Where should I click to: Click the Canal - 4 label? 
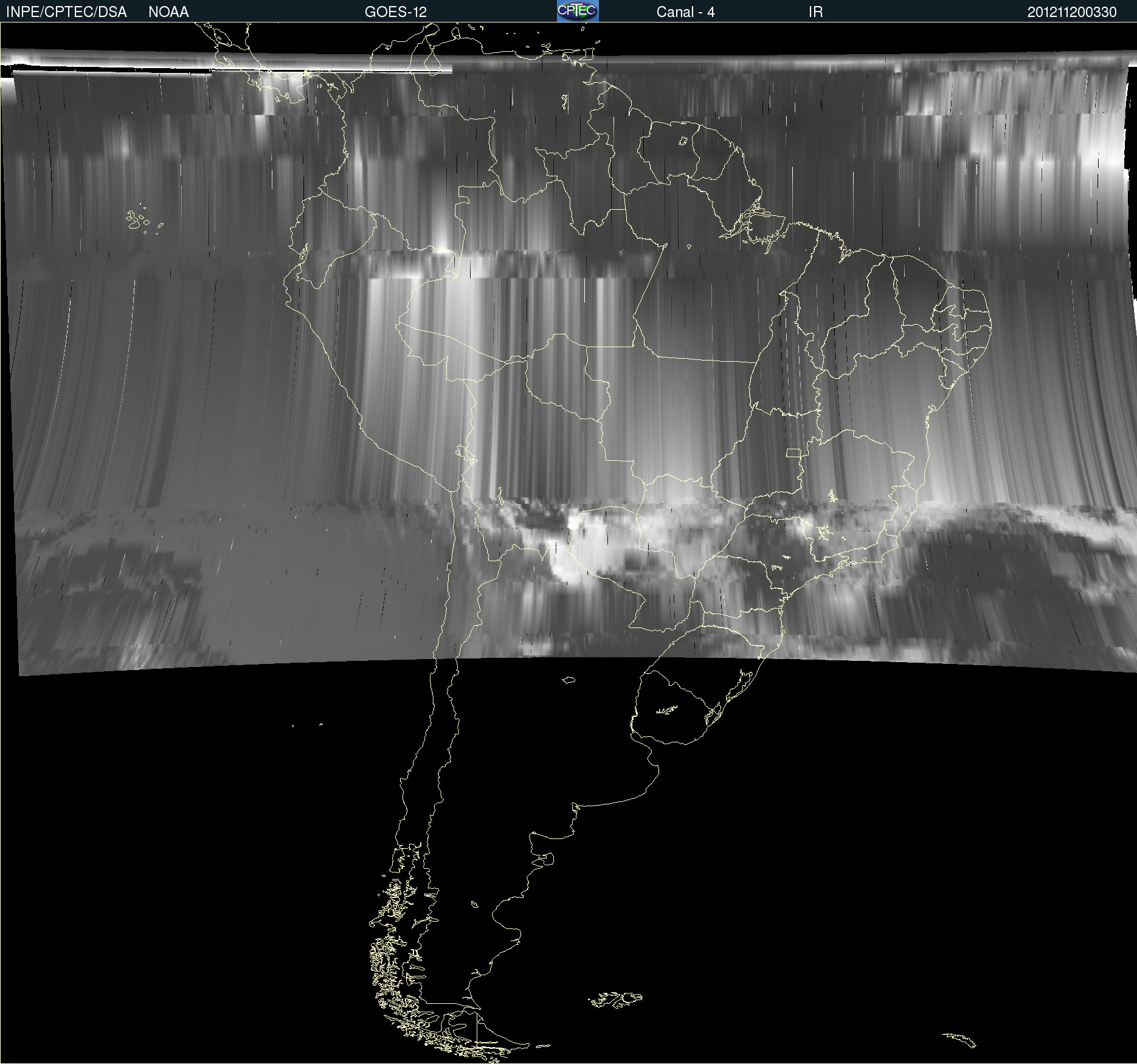(x=685, y=12)
